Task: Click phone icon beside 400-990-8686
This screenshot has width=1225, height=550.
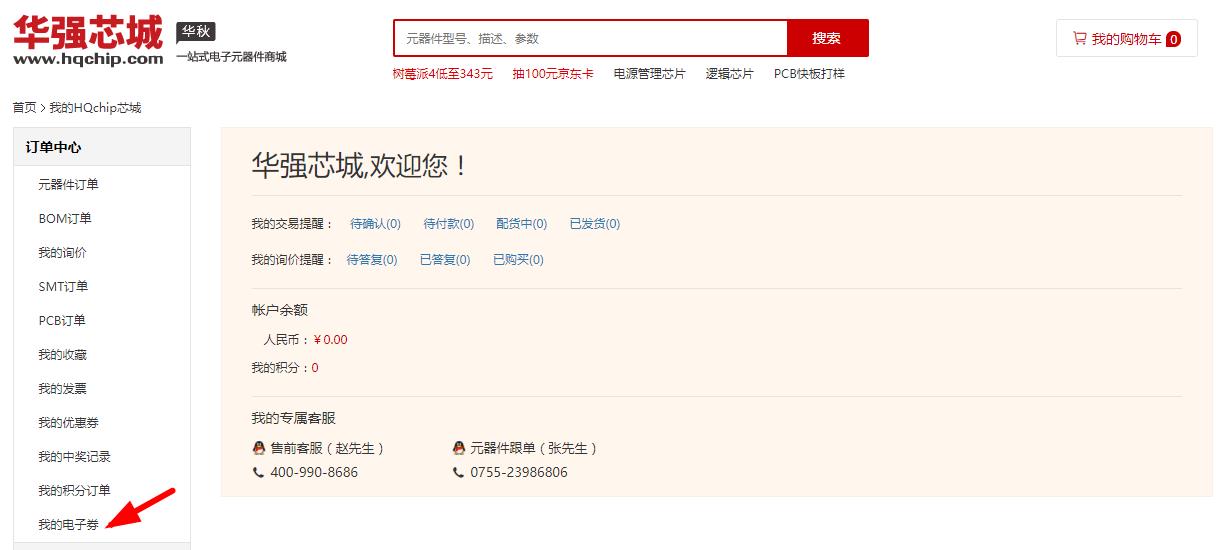Action: coord(259,472)
